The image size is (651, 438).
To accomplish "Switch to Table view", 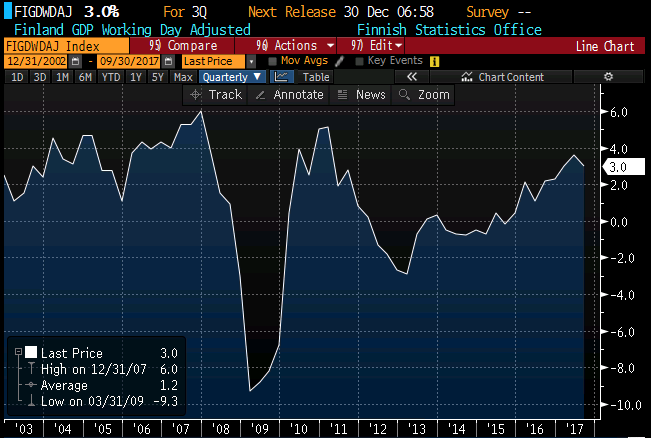I will pos(315,77).
